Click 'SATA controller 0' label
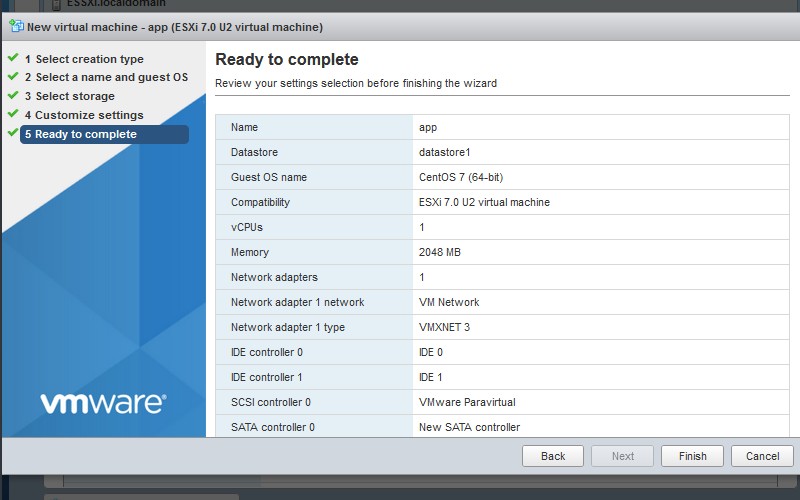This screenshot has width=800, height=500. pyautogui.click(x=273, y=427)
